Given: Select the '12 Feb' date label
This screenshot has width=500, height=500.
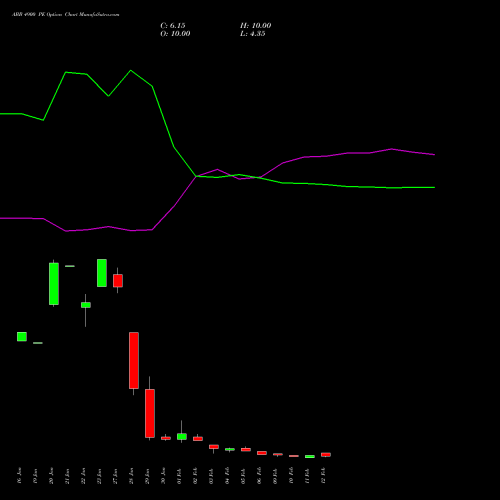Looking at the screenshot, I should click(323, 476).
